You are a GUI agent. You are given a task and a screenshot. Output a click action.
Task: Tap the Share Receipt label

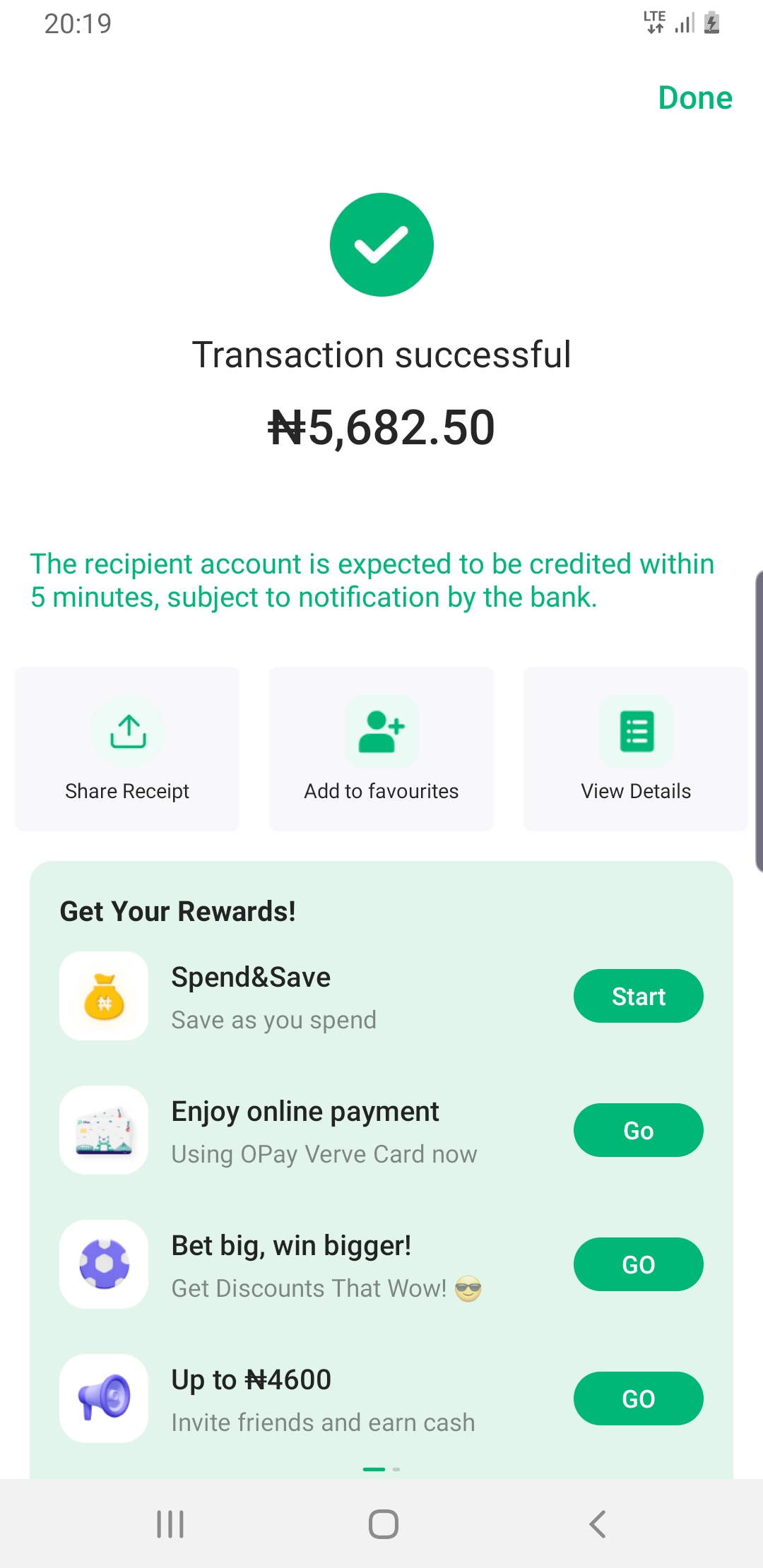pyautogui.click(x=127, y=791)
